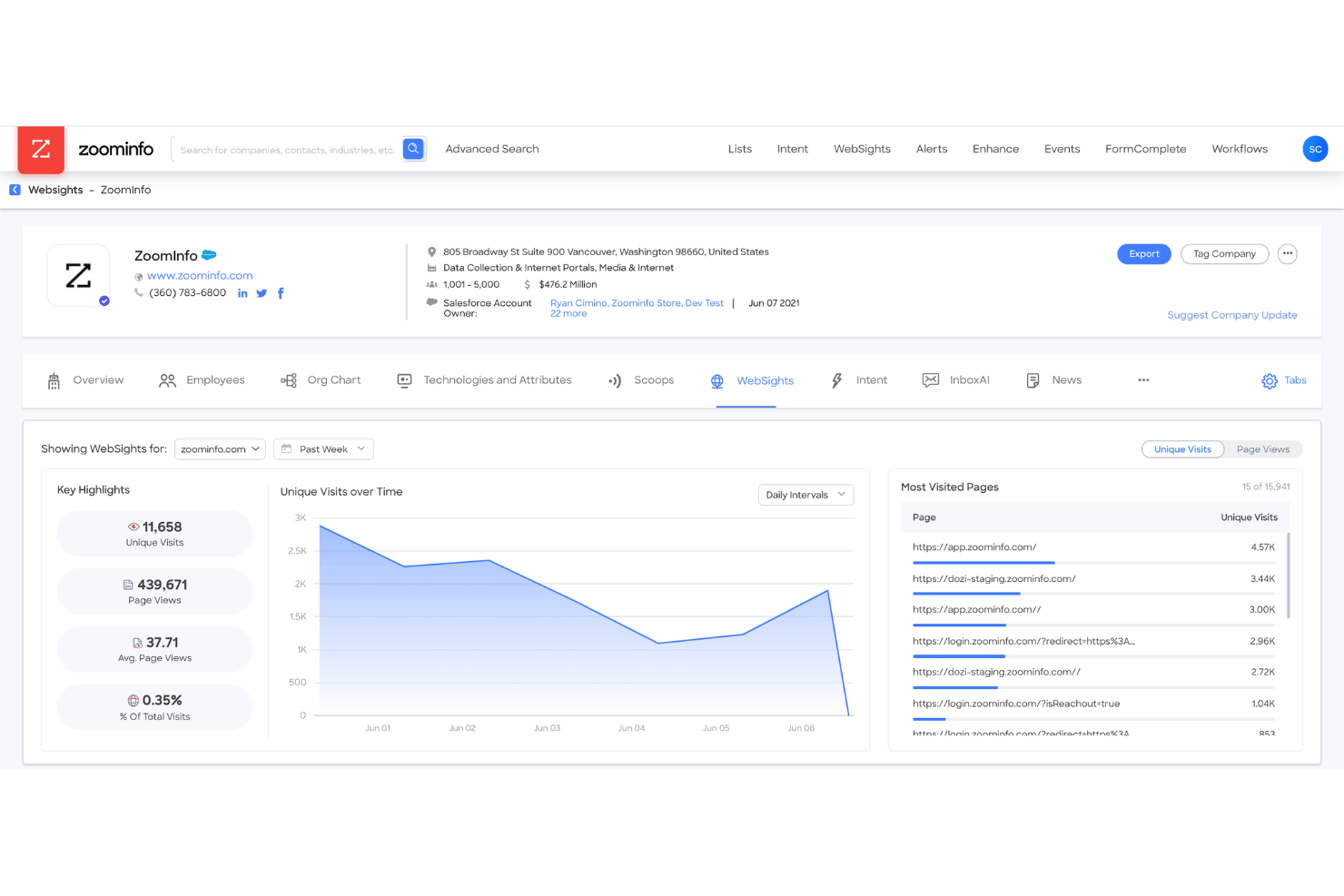This screenshot has height=896, width=1344.
Task: Click the WebSights globe icon
Action: (717, 381)
